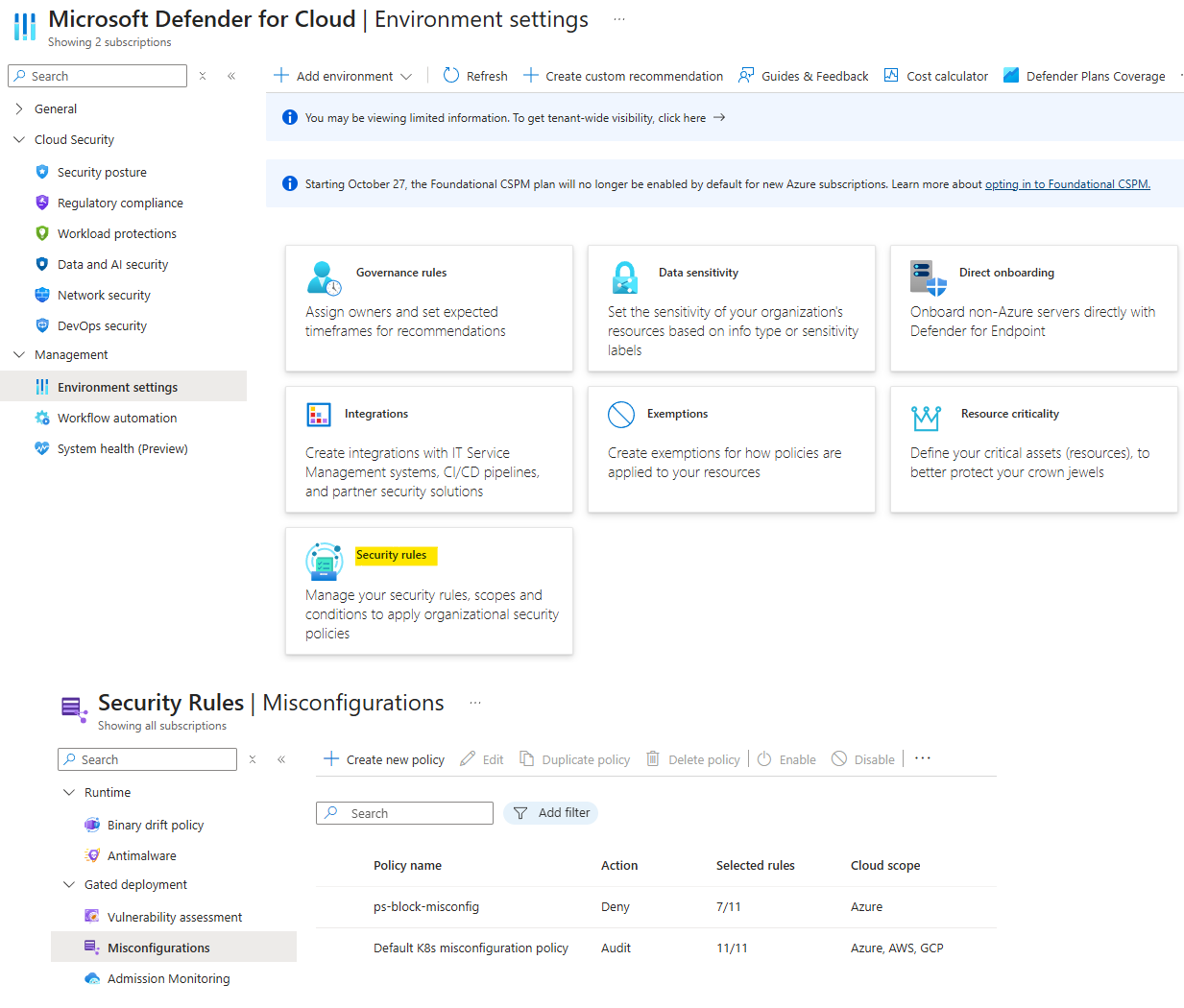
Task: Click the Defender sidebar Search field
Action: coord(98,76)
